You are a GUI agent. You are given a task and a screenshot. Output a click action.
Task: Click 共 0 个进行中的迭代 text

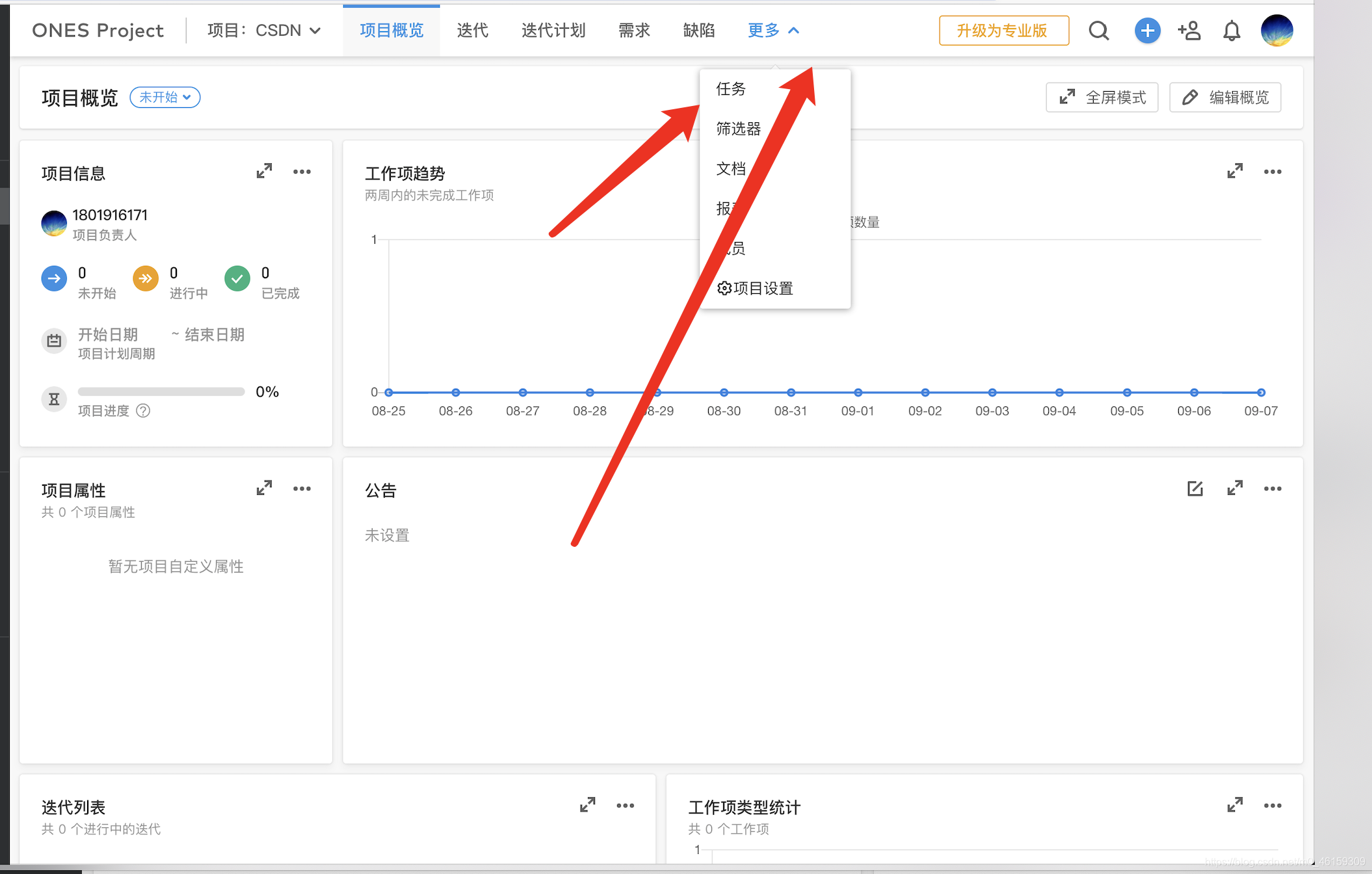click(101, 829)
